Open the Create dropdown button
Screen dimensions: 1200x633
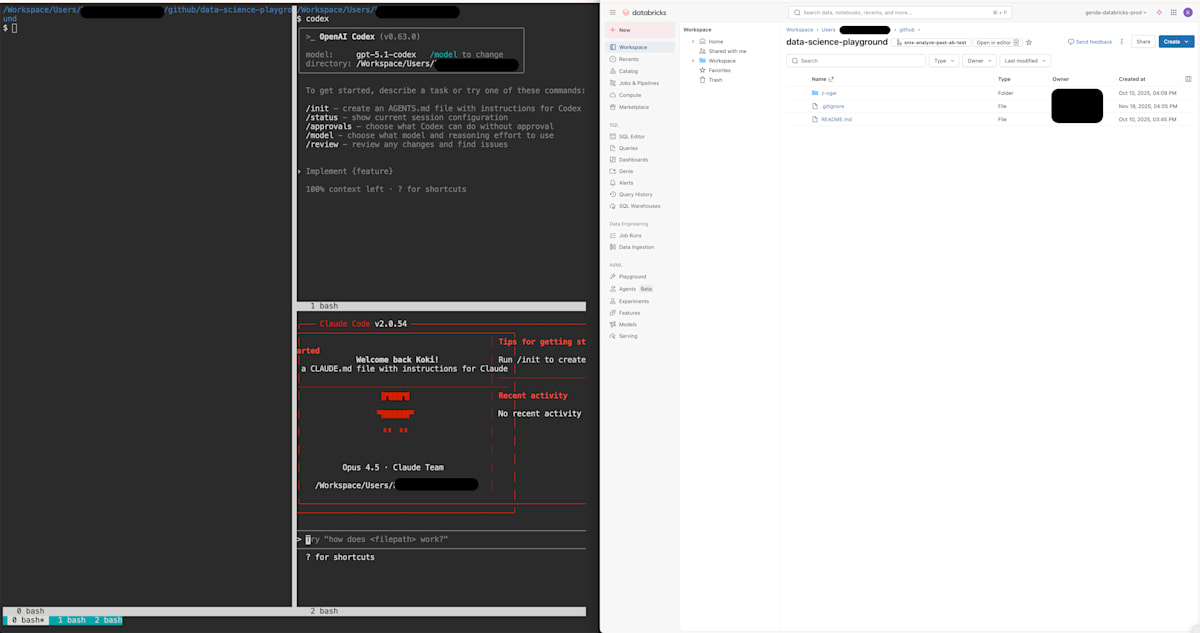pos(1176,42)
